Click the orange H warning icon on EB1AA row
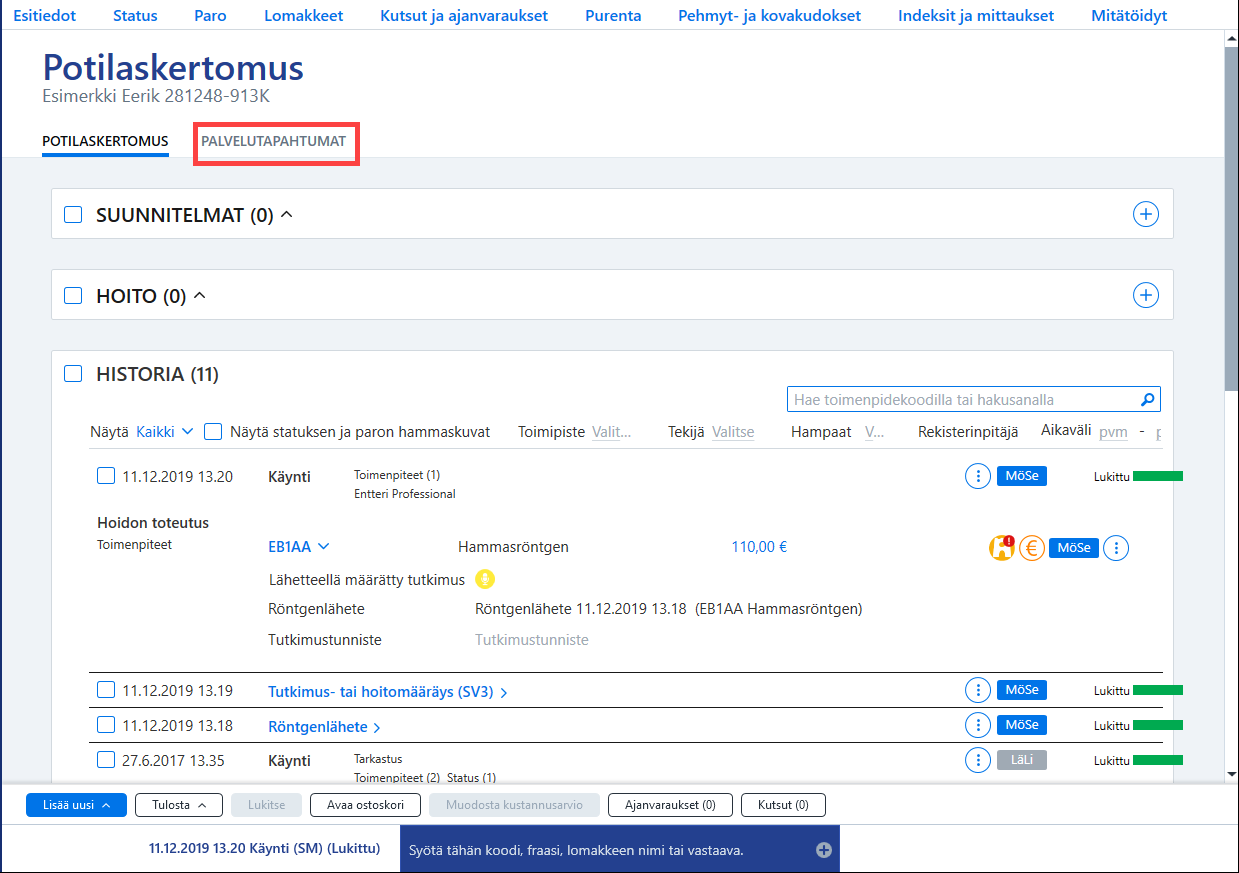This screenshot has width=1239, height=873. (x=1002, y=548)
